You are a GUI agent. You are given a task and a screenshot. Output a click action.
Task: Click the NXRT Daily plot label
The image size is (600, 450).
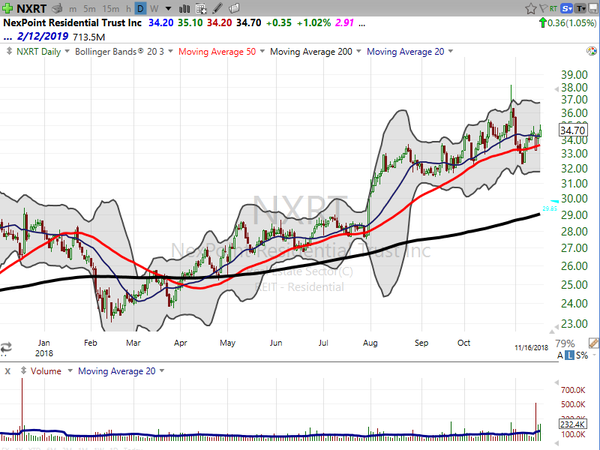tap(39, 52)
